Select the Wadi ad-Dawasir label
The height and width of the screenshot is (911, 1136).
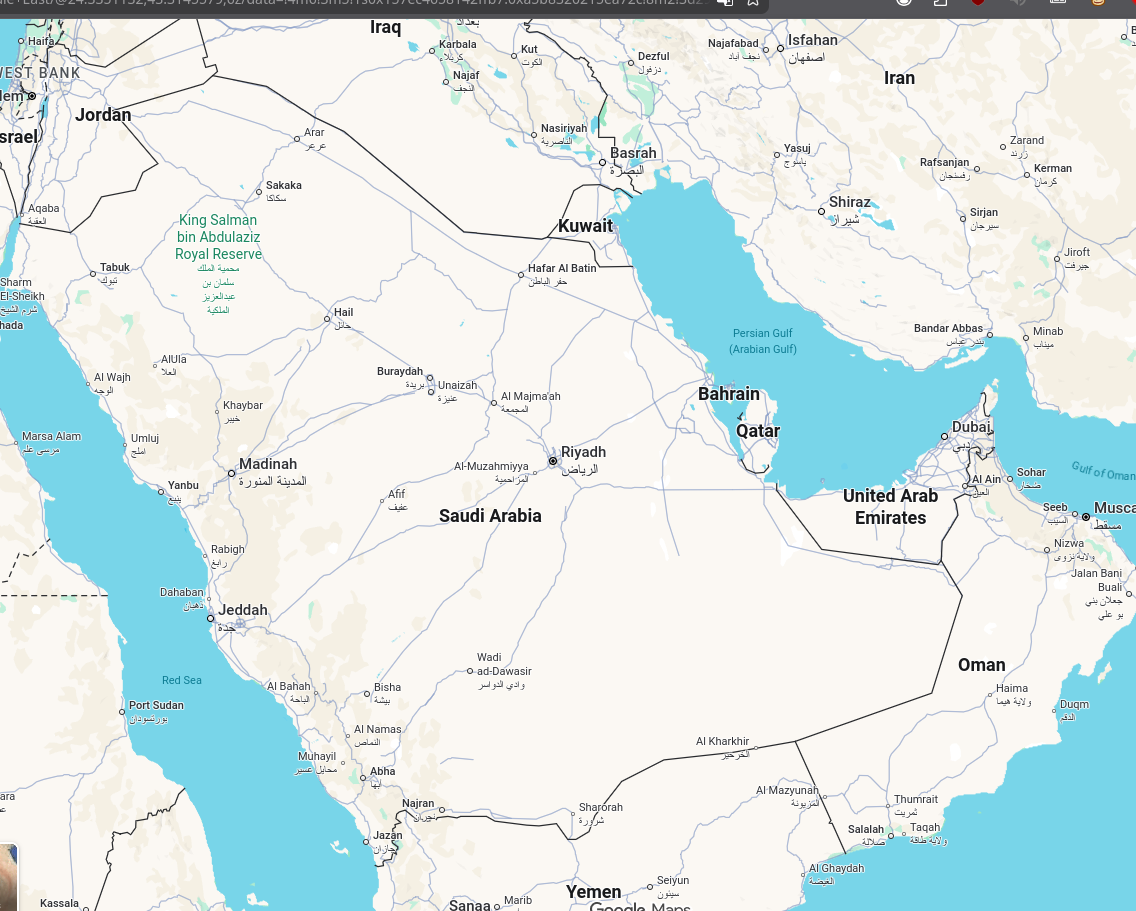click(x=504, y=665)
